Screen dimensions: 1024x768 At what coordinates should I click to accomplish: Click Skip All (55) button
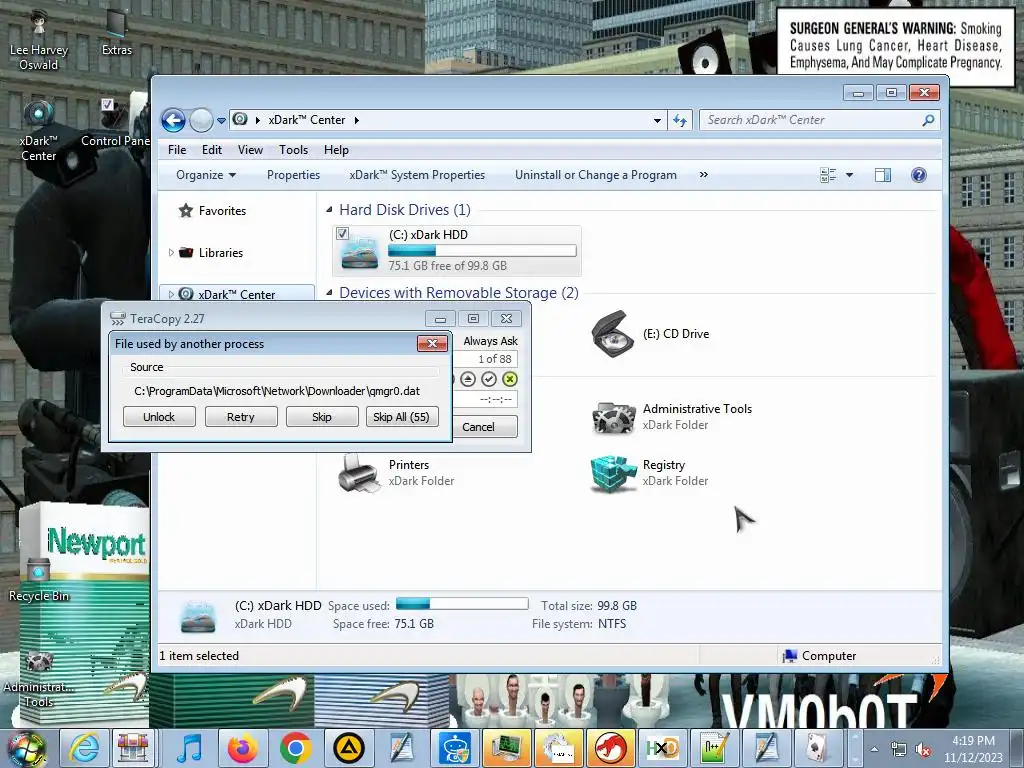(402, 417)
